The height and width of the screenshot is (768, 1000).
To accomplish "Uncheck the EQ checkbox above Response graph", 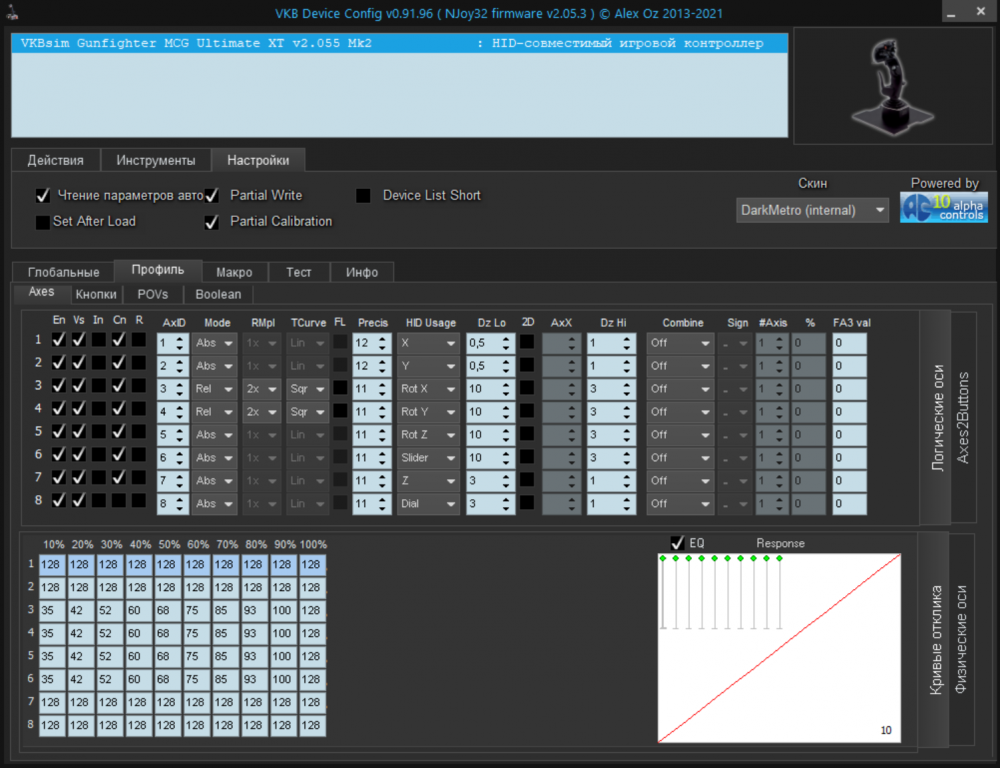I will coord(677,543).
